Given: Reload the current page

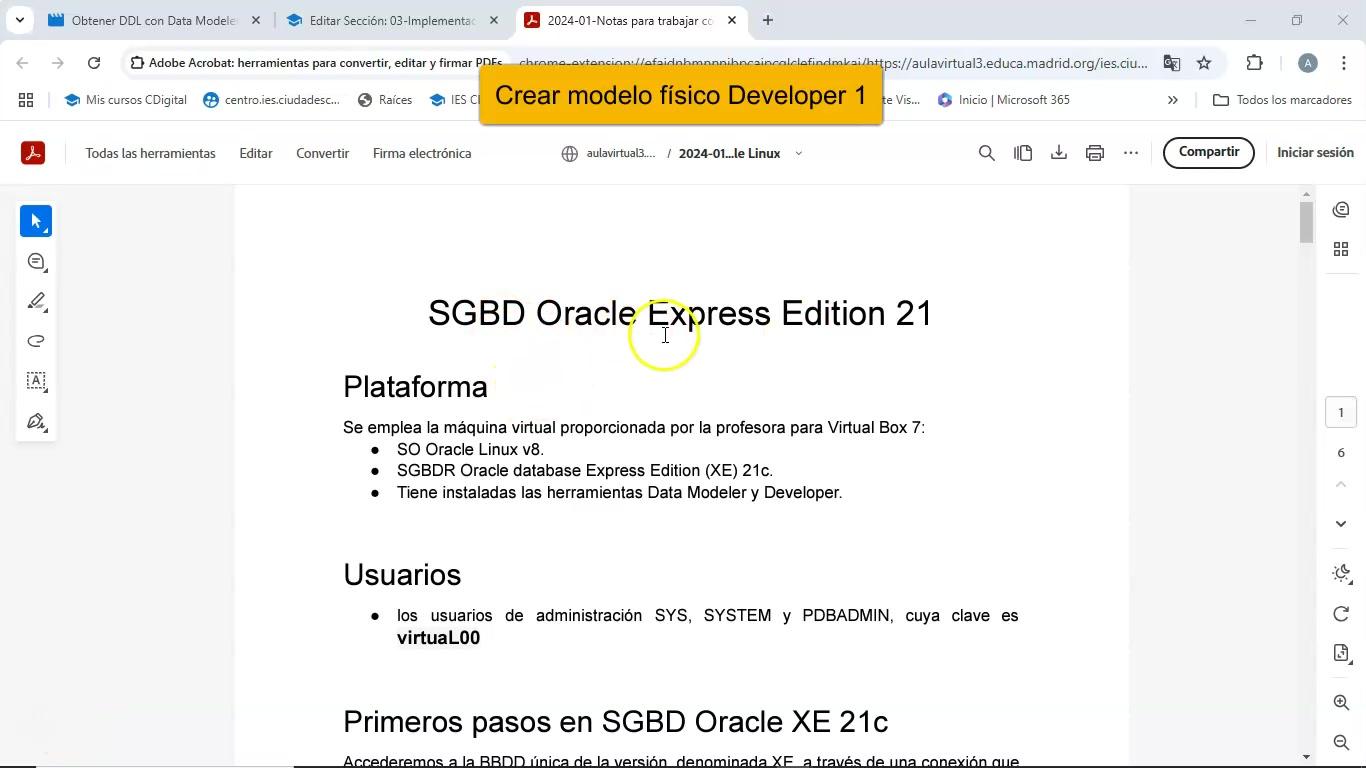Looking at the screenshot, I should click(94, 63).
